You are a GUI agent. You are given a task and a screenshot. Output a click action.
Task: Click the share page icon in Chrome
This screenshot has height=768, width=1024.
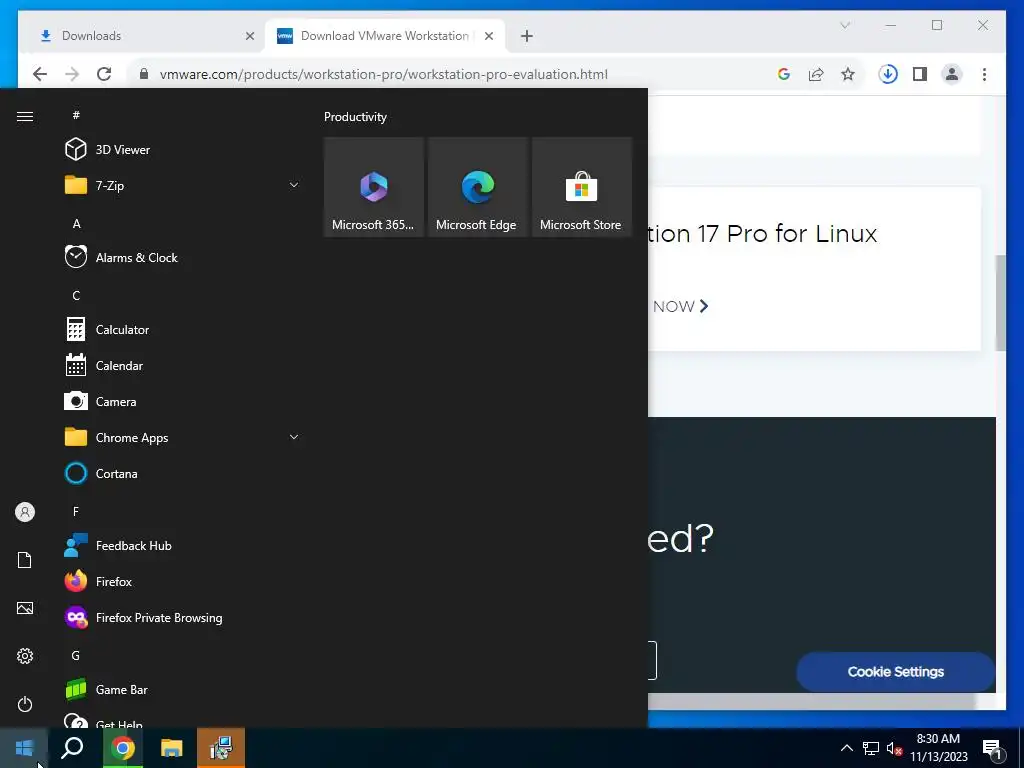pyautogui.click(x=816, y=74)
